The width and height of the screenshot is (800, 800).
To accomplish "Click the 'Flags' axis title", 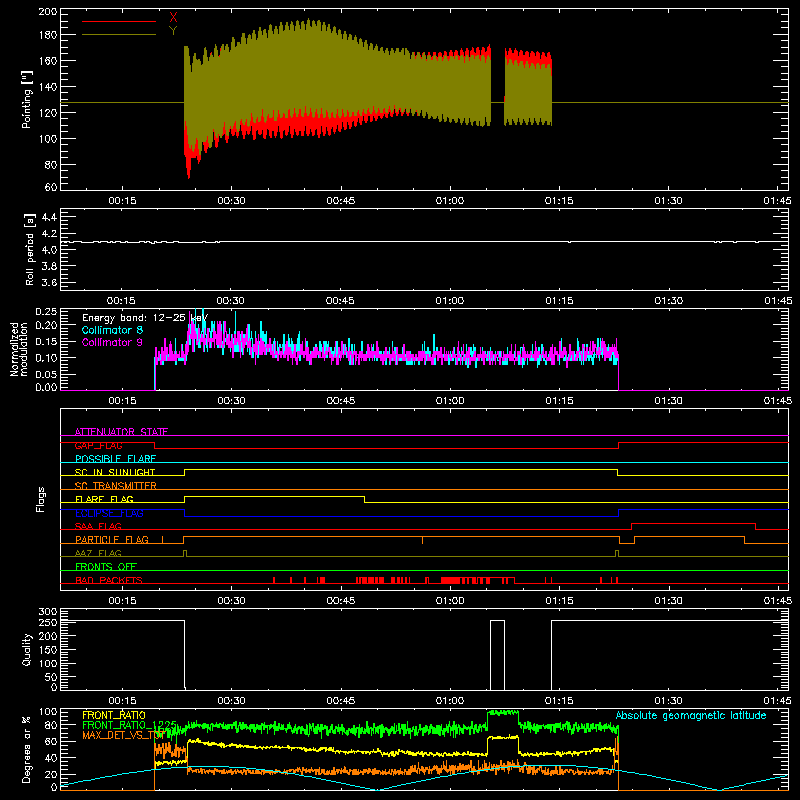I will click(40, 499).
